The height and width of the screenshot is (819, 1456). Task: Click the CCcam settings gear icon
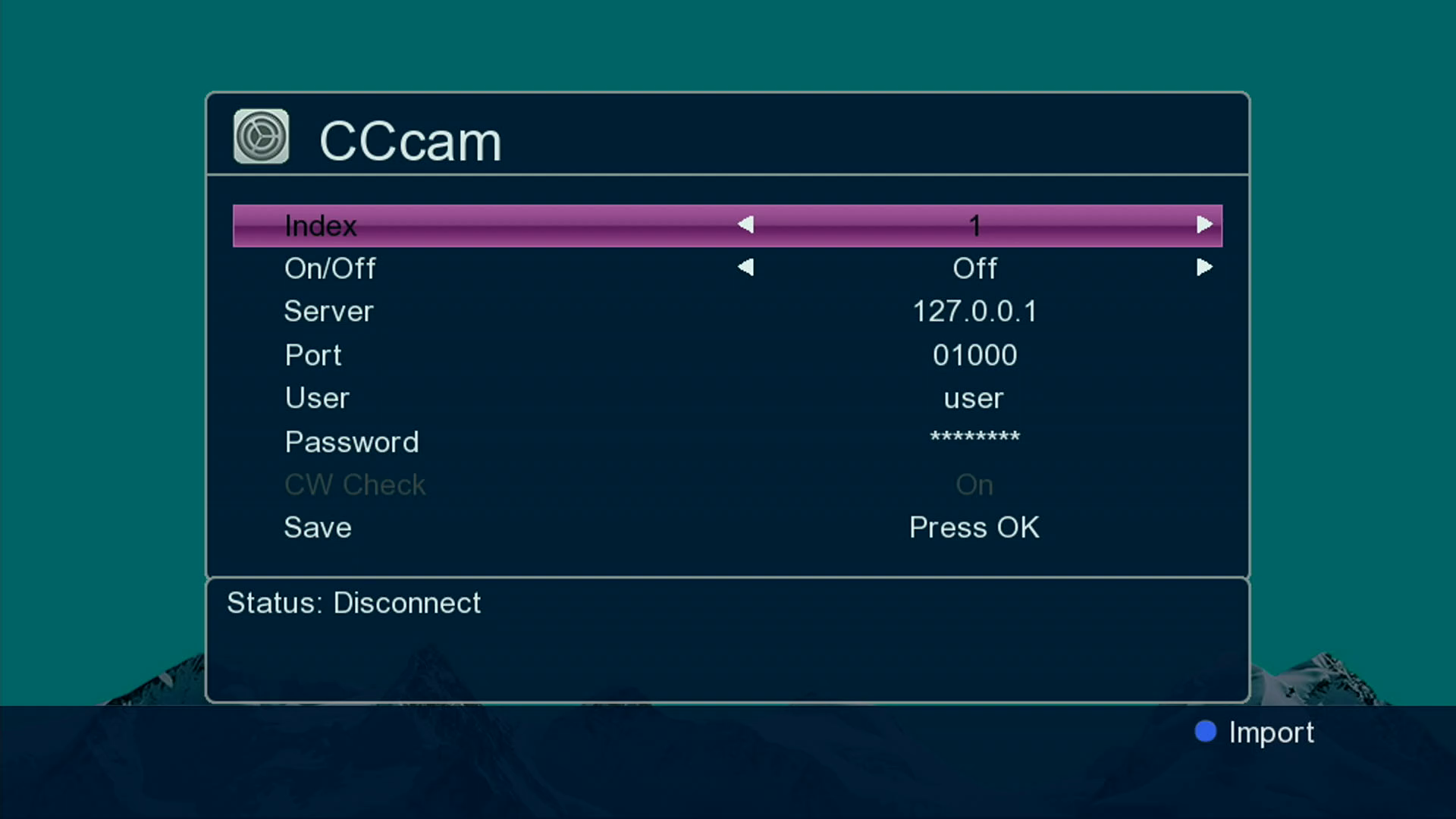click(261, 137)
